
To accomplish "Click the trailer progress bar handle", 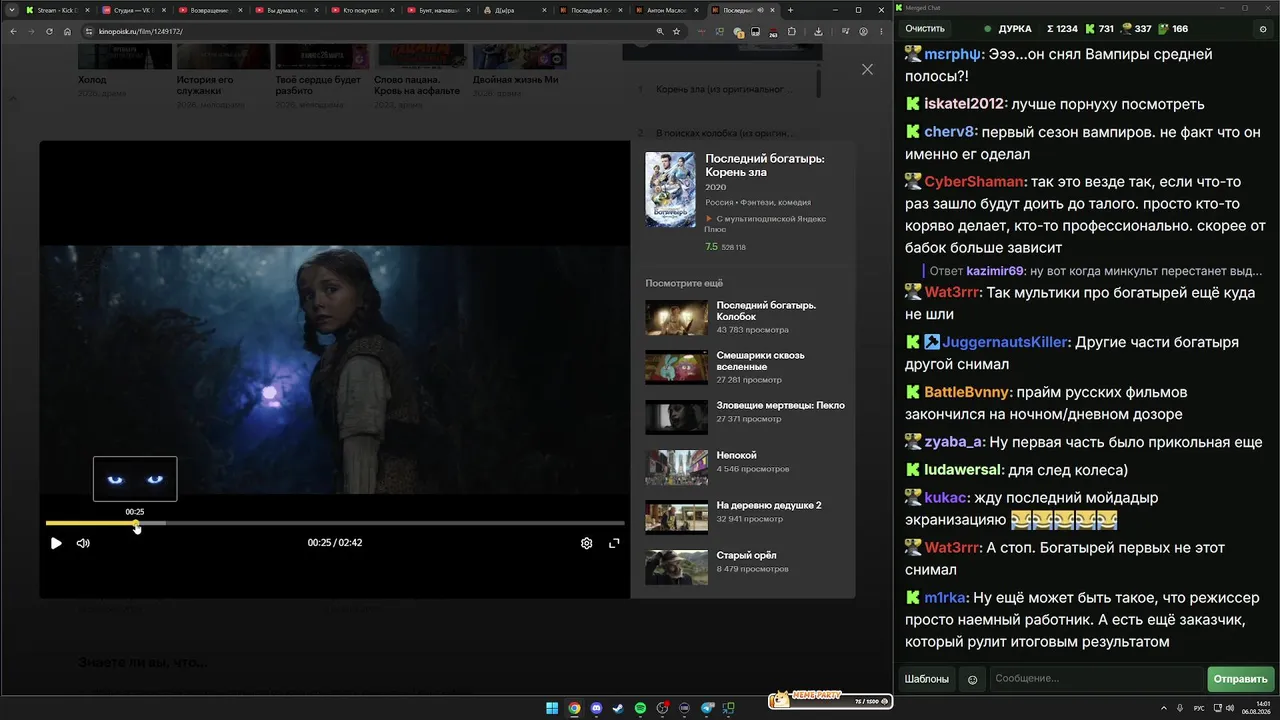I will point(136,523).
